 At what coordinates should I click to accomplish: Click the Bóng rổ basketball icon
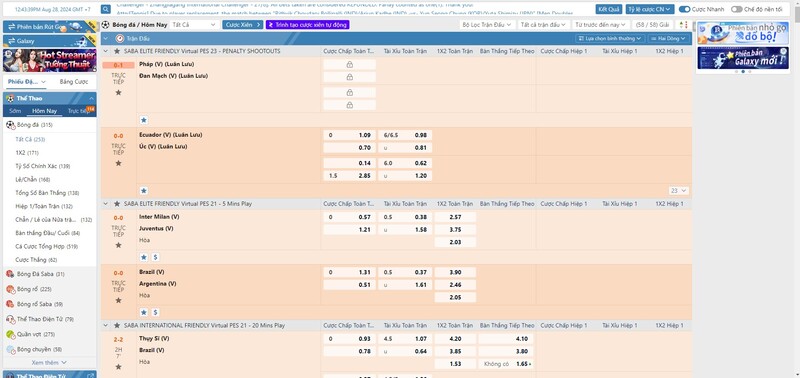click(10, 289)
